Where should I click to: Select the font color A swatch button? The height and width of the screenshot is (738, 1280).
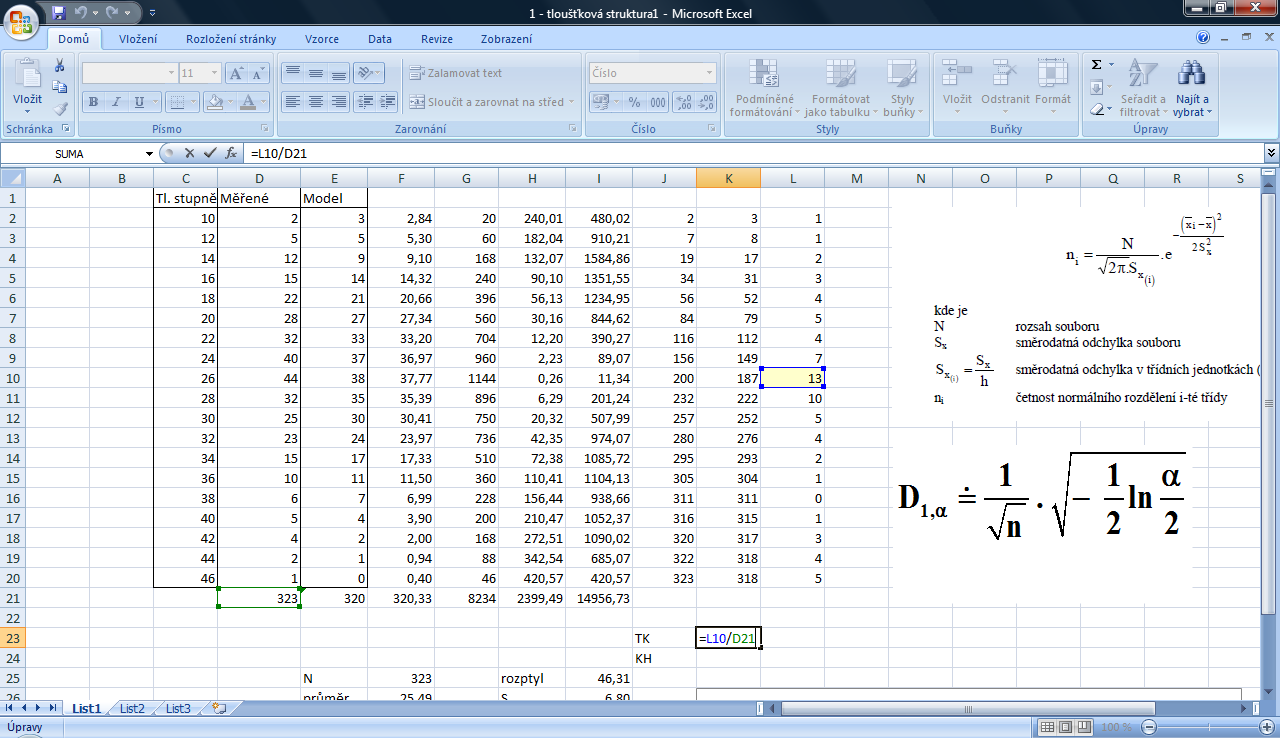pos(248,102)
